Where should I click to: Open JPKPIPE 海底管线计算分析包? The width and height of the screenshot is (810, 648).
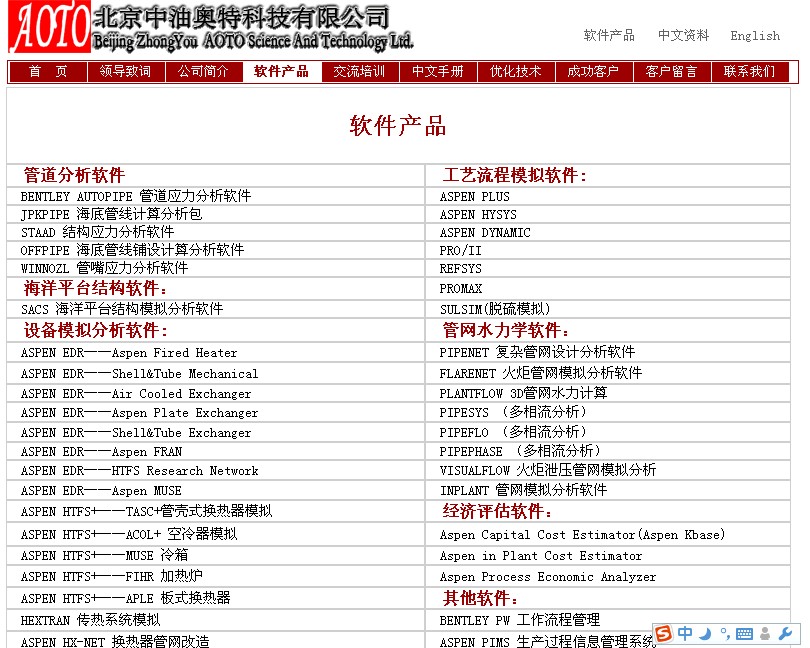[x=111, y=214]
